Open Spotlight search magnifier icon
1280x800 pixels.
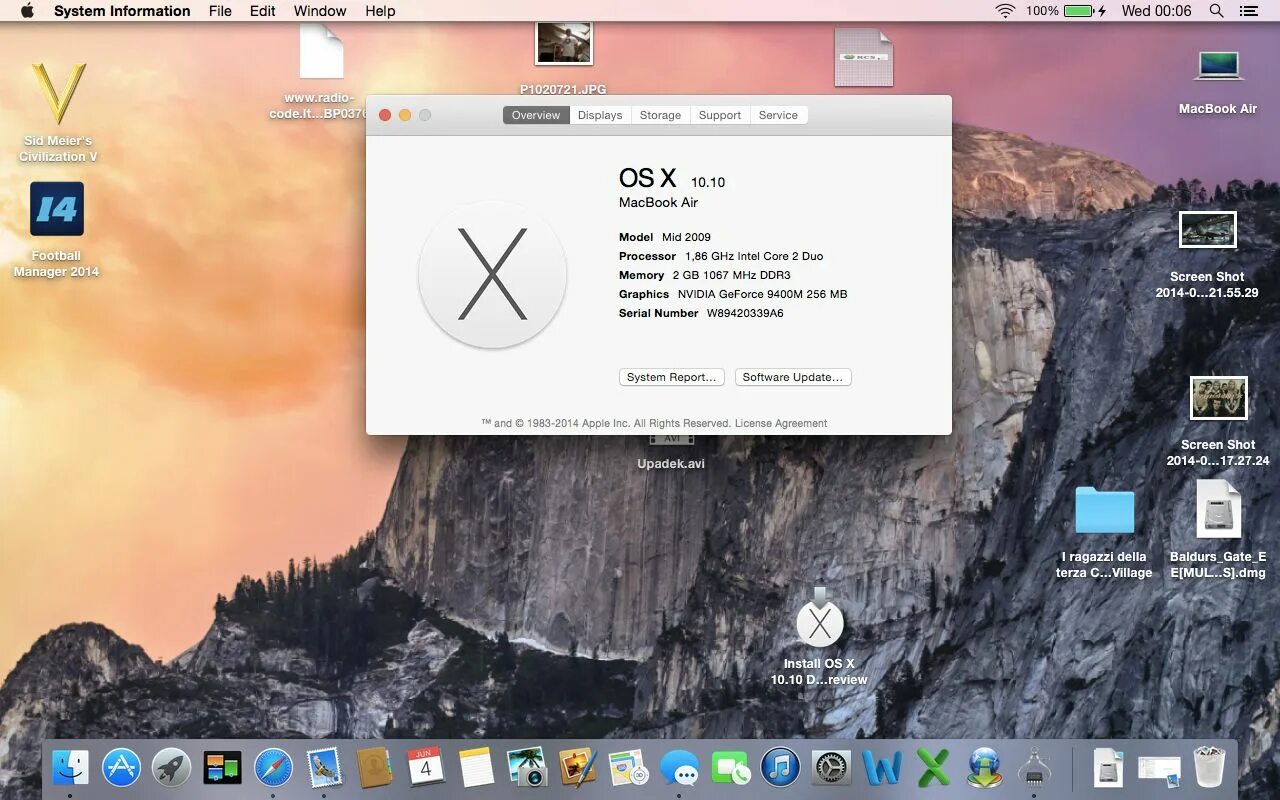coord(1216,11)
